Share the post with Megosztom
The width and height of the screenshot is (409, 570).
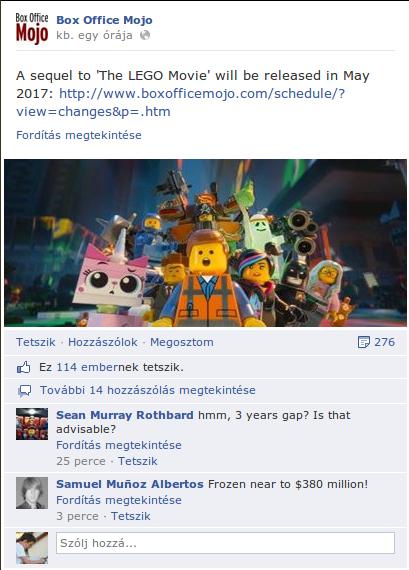click(182, 342)
